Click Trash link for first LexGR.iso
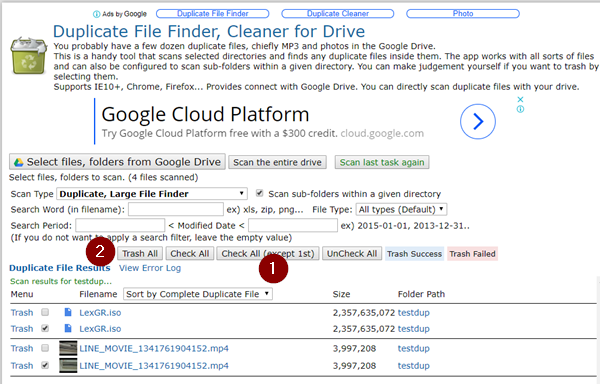 (22, 313)
